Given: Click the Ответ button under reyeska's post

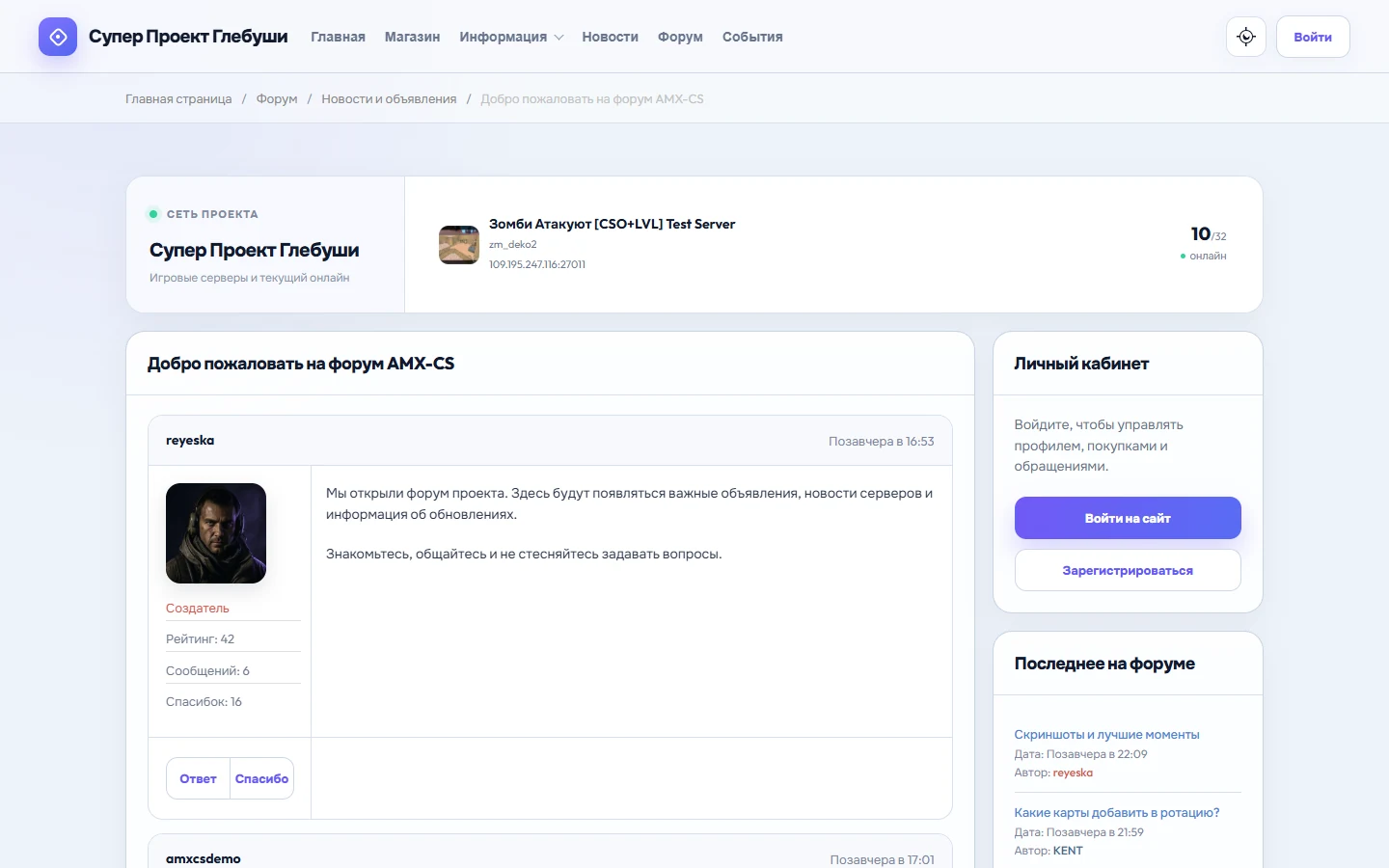Looking at the screenshot, I should coord(198,778).
